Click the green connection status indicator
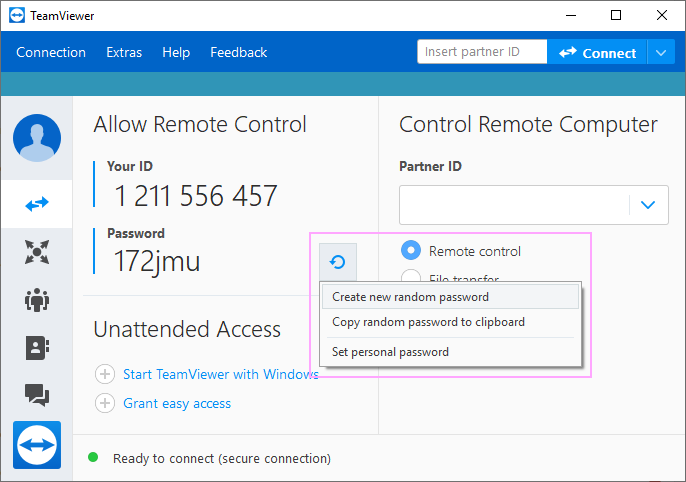The height and width of the screenshot is (482, 686). 93,457
